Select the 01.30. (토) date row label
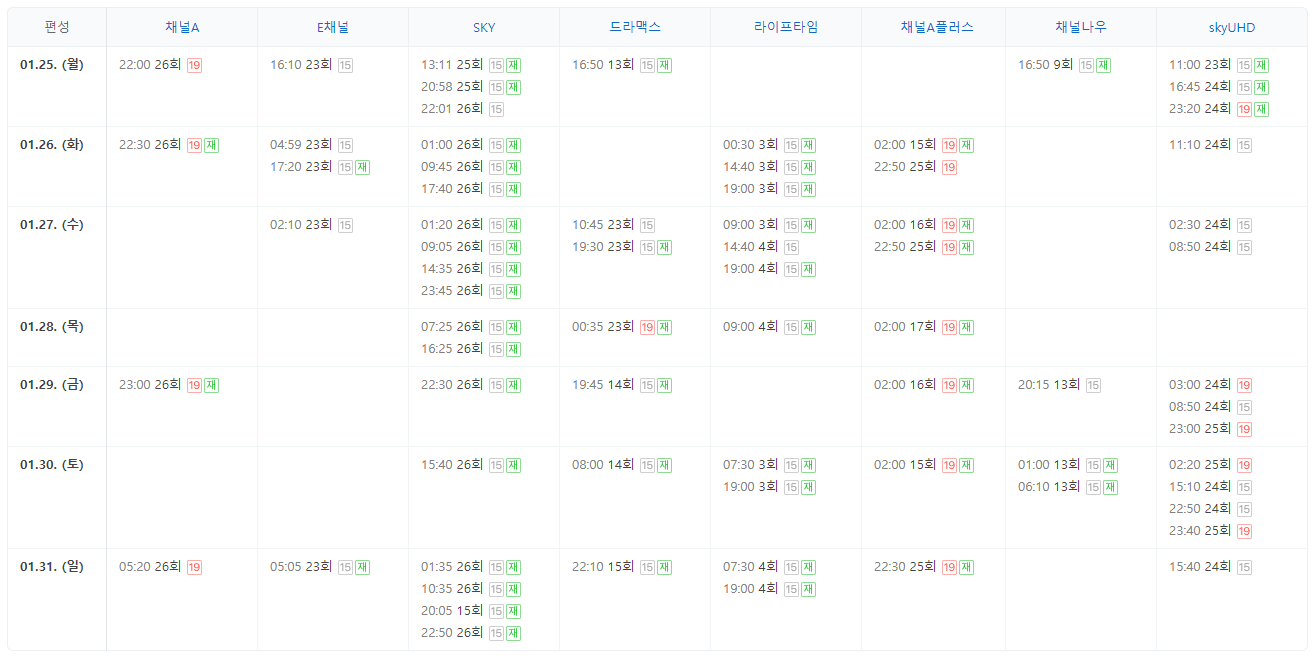The width and height of the screenshot is (1315, 660). click(x=52, y=465)
